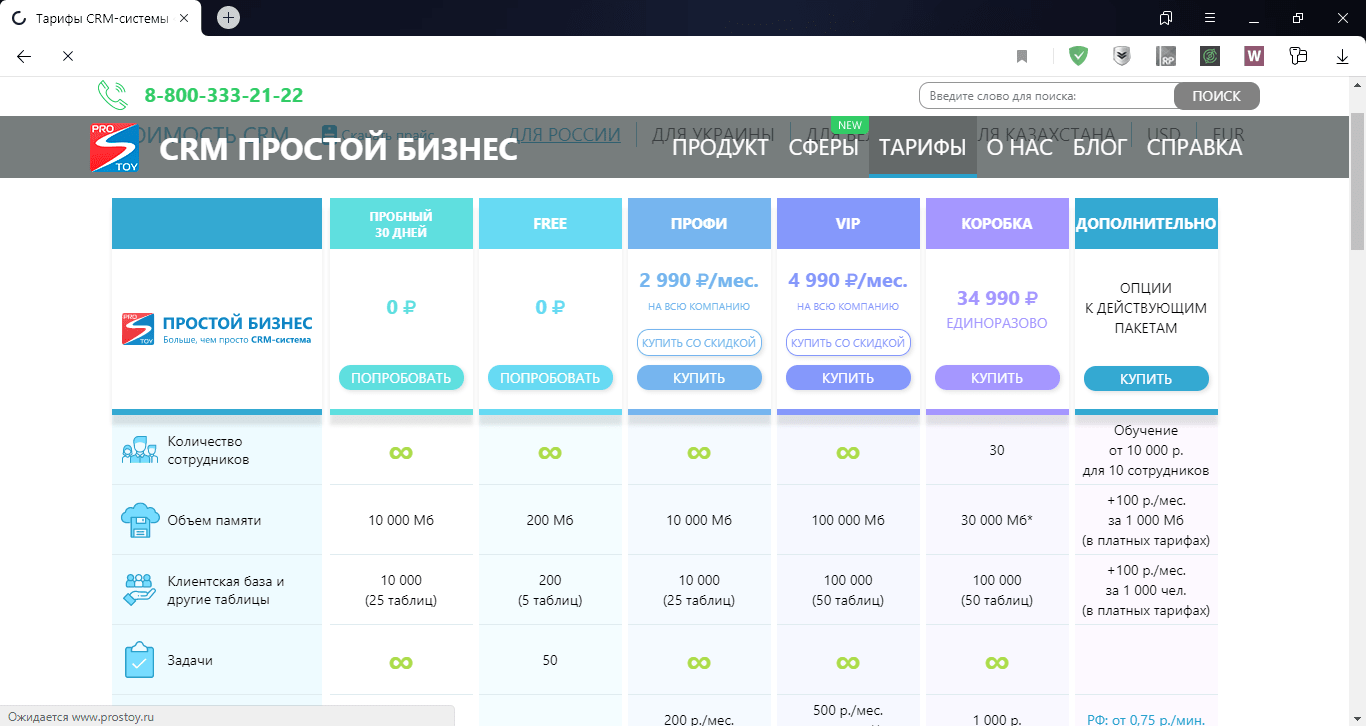Click the 2 990 ₽/мес. price
The image size is (1366, 726).
pos(699,280)
